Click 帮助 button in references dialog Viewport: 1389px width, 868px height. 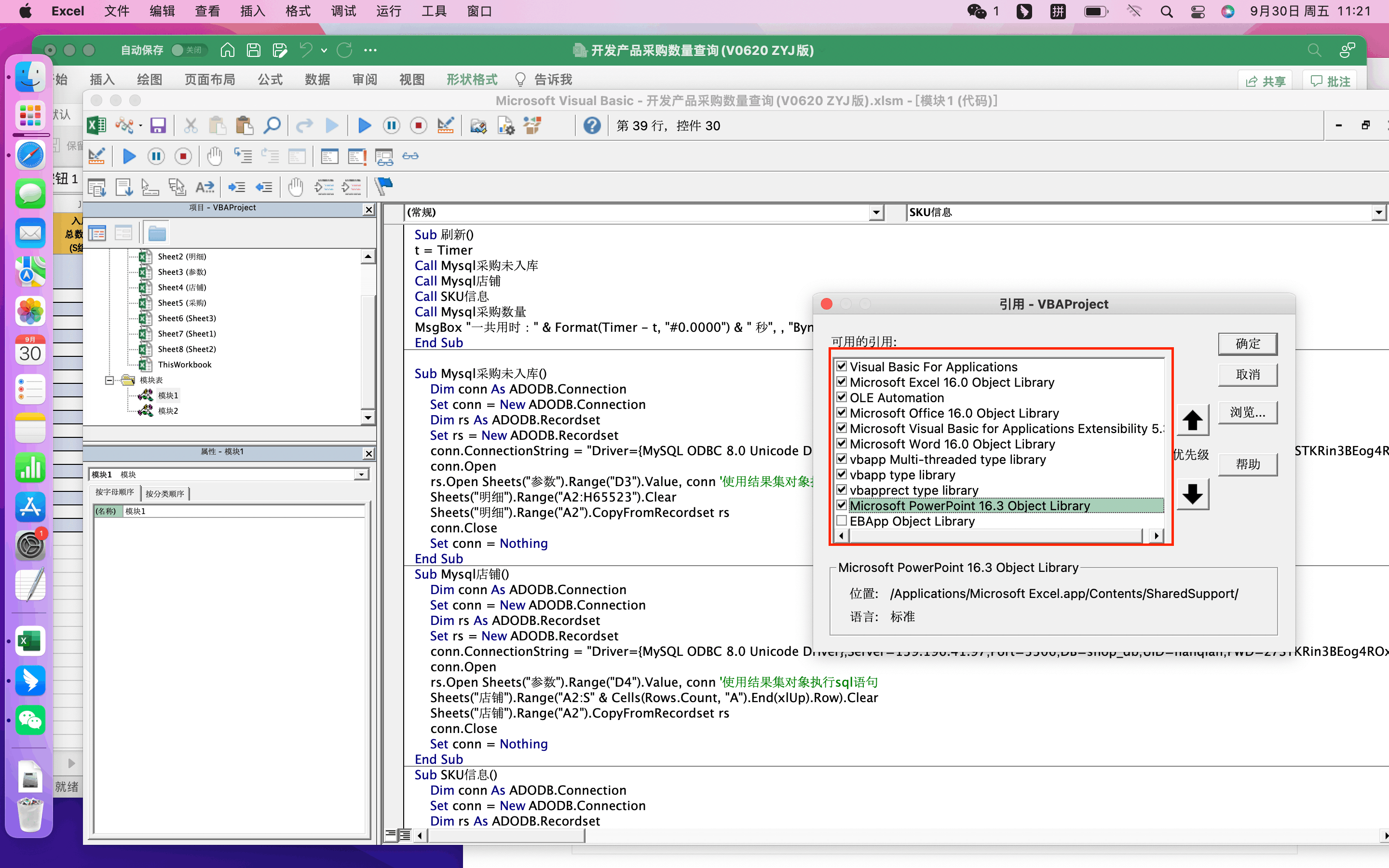coord(1248,464)
